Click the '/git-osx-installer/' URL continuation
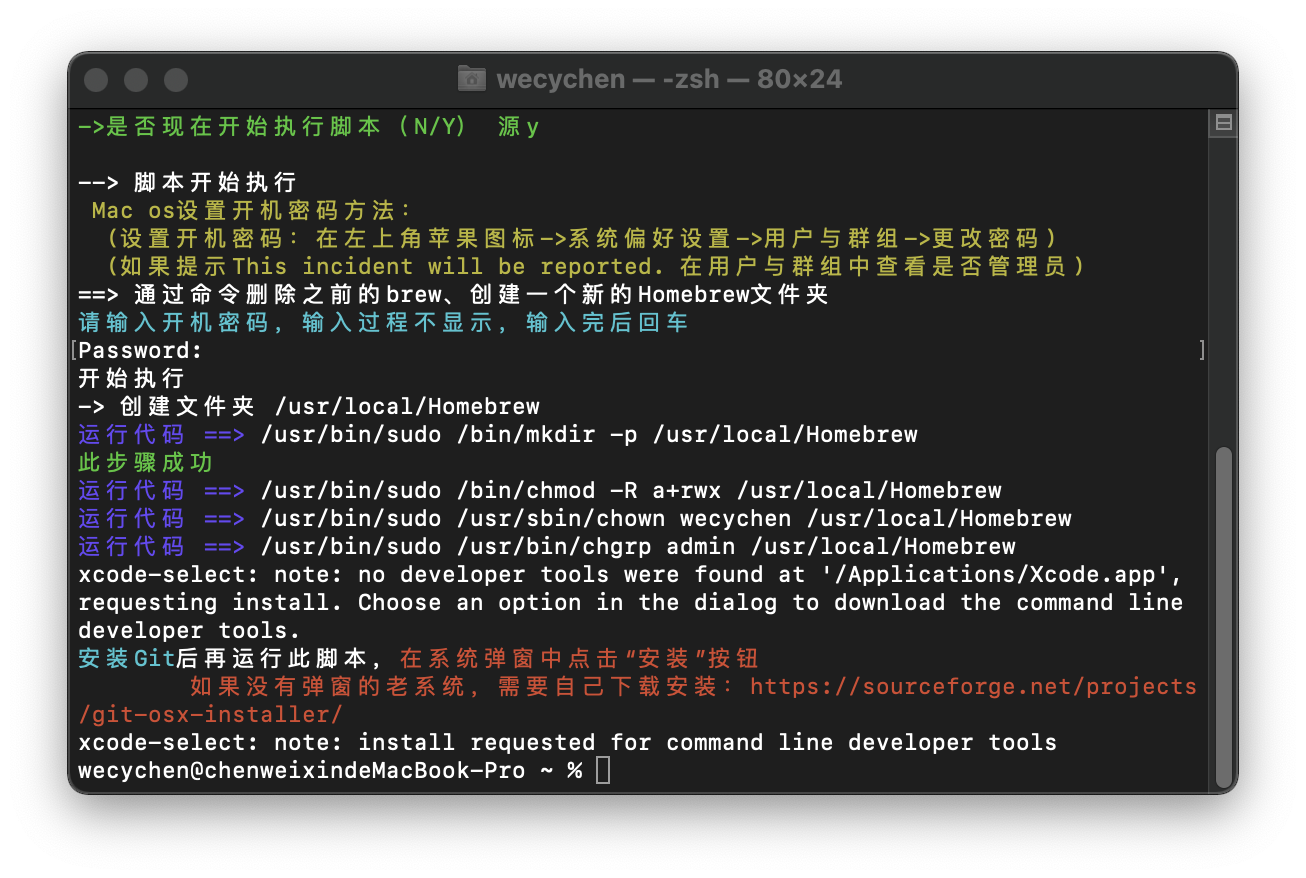Screen dimensions: 1306x878 click(x=210, y=715)
